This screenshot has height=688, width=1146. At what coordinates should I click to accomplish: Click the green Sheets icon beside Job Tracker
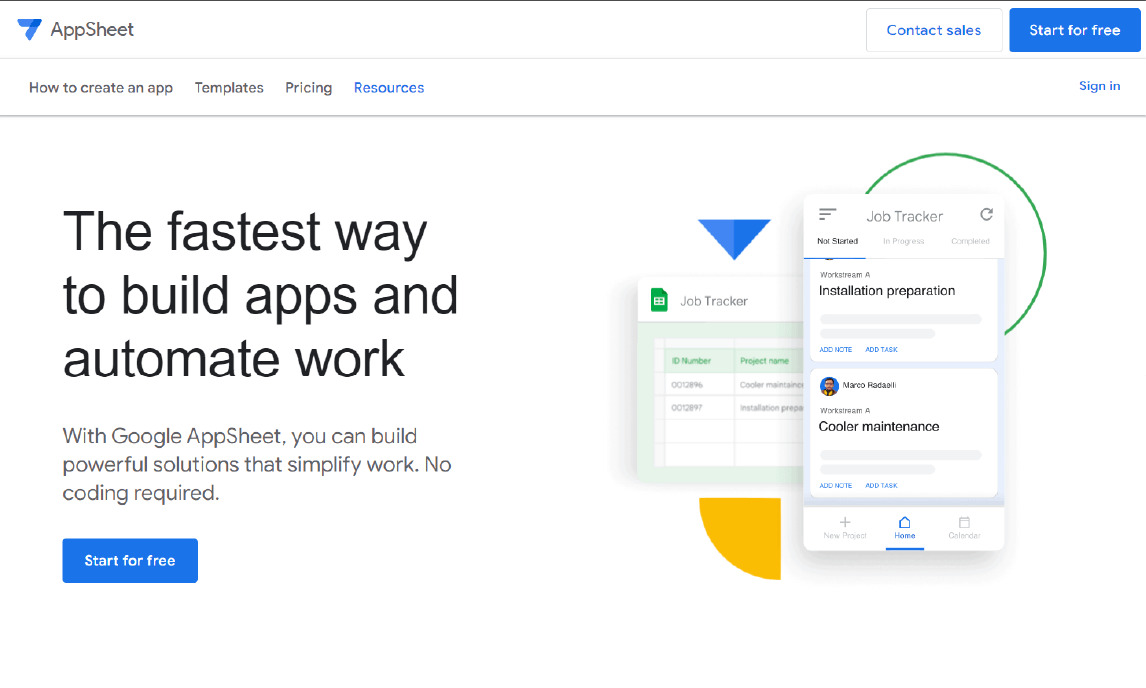(659, 300)
